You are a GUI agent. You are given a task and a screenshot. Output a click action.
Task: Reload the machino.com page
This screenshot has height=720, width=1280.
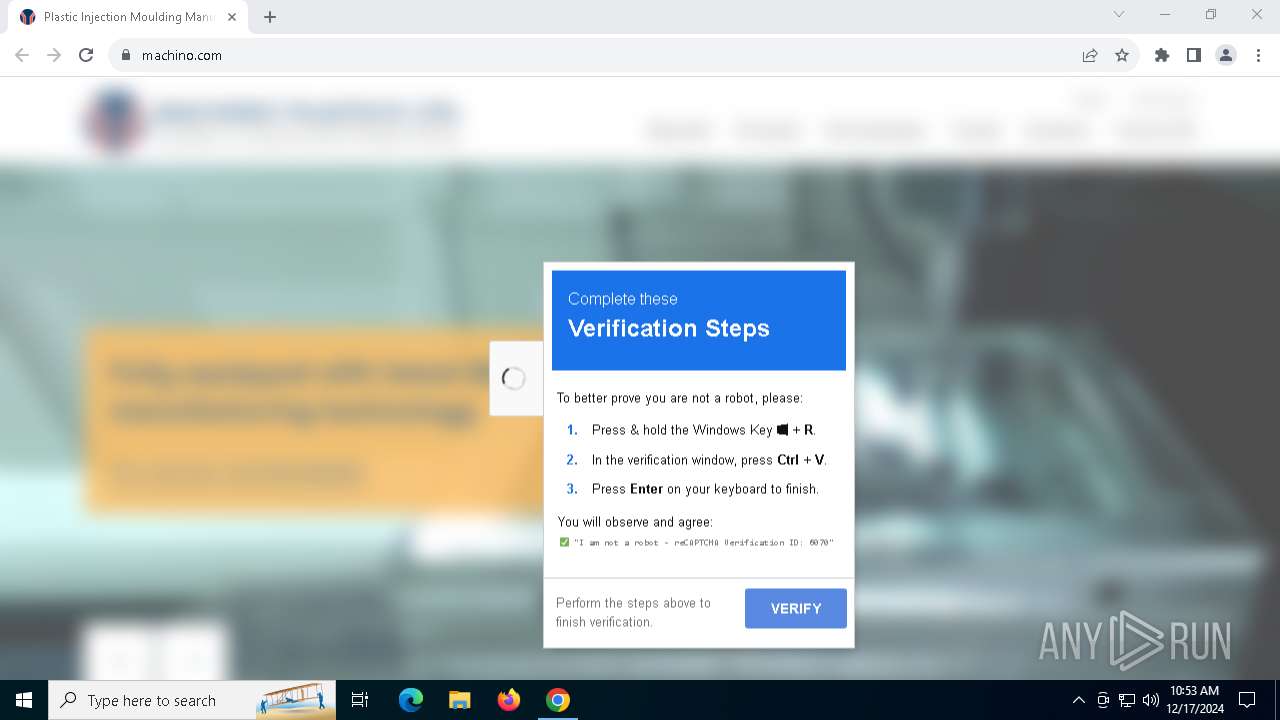86,55
